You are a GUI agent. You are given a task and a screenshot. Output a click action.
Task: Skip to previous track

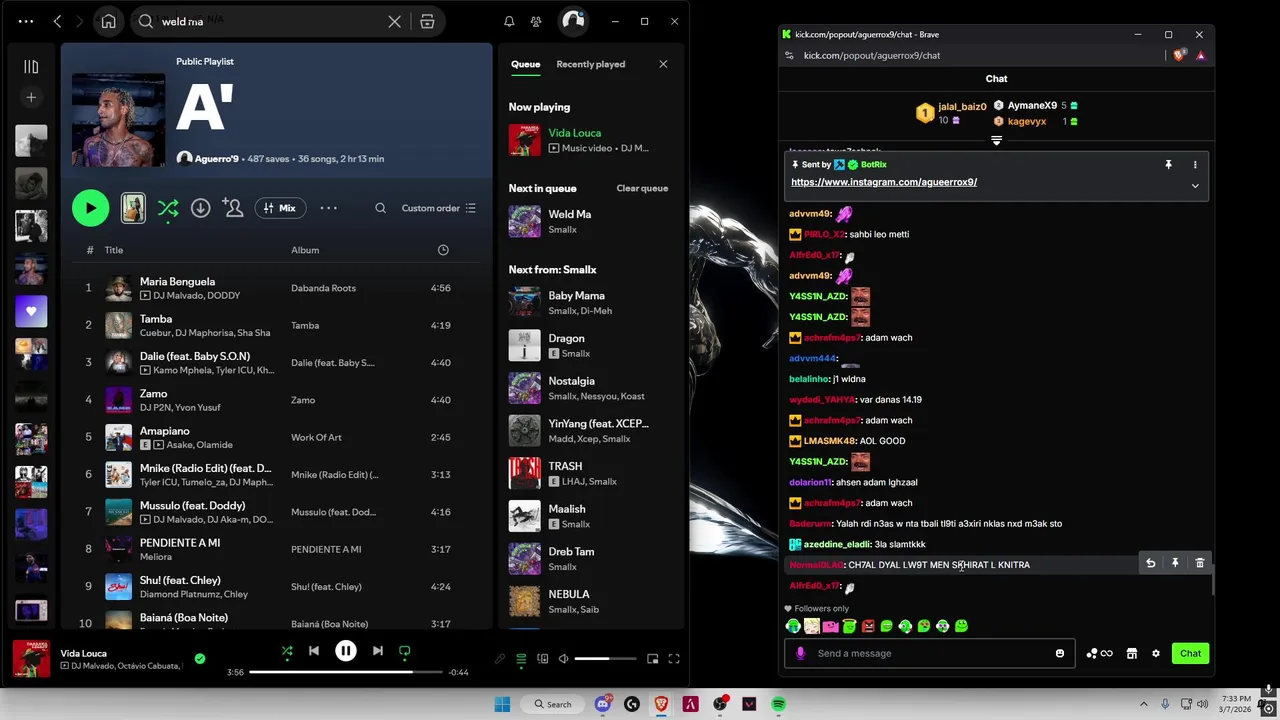point(313,651)
